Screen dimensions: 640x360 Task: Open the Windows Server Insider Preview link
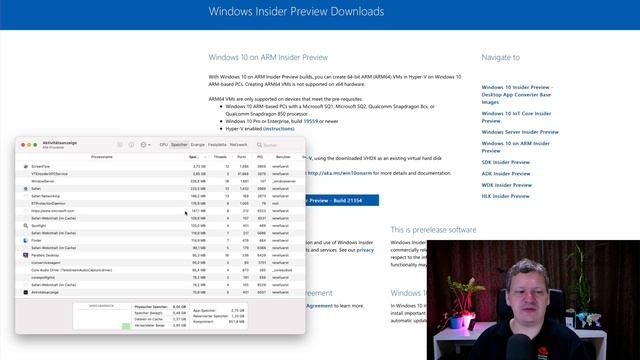tap(520, 132)
